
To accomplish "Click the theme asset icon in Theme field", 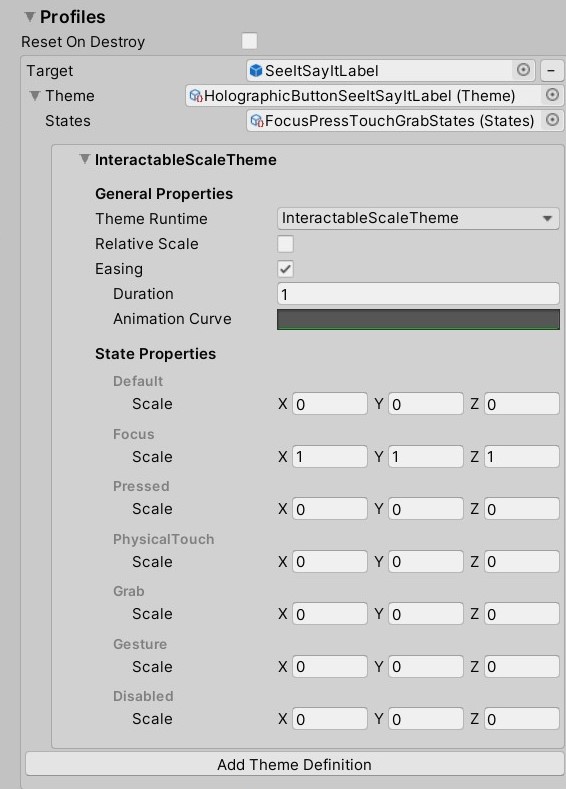I will (196, 96).
